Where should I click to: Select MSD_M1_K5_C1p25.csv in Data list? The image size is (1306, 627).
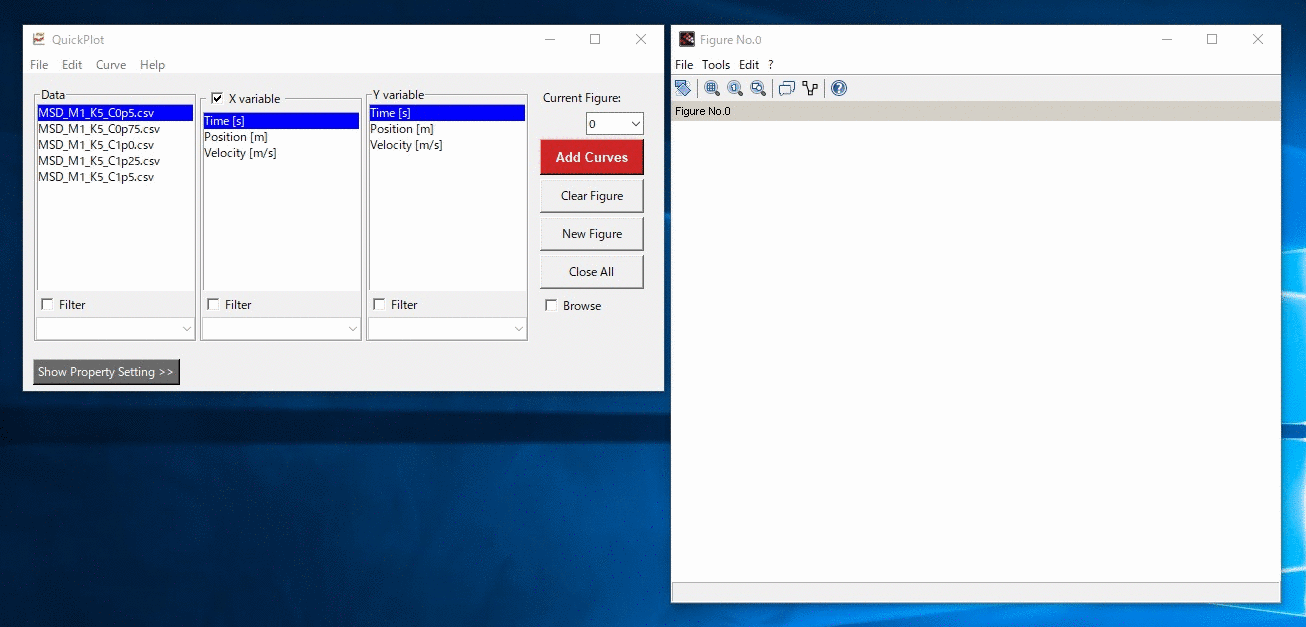[115, 161]
